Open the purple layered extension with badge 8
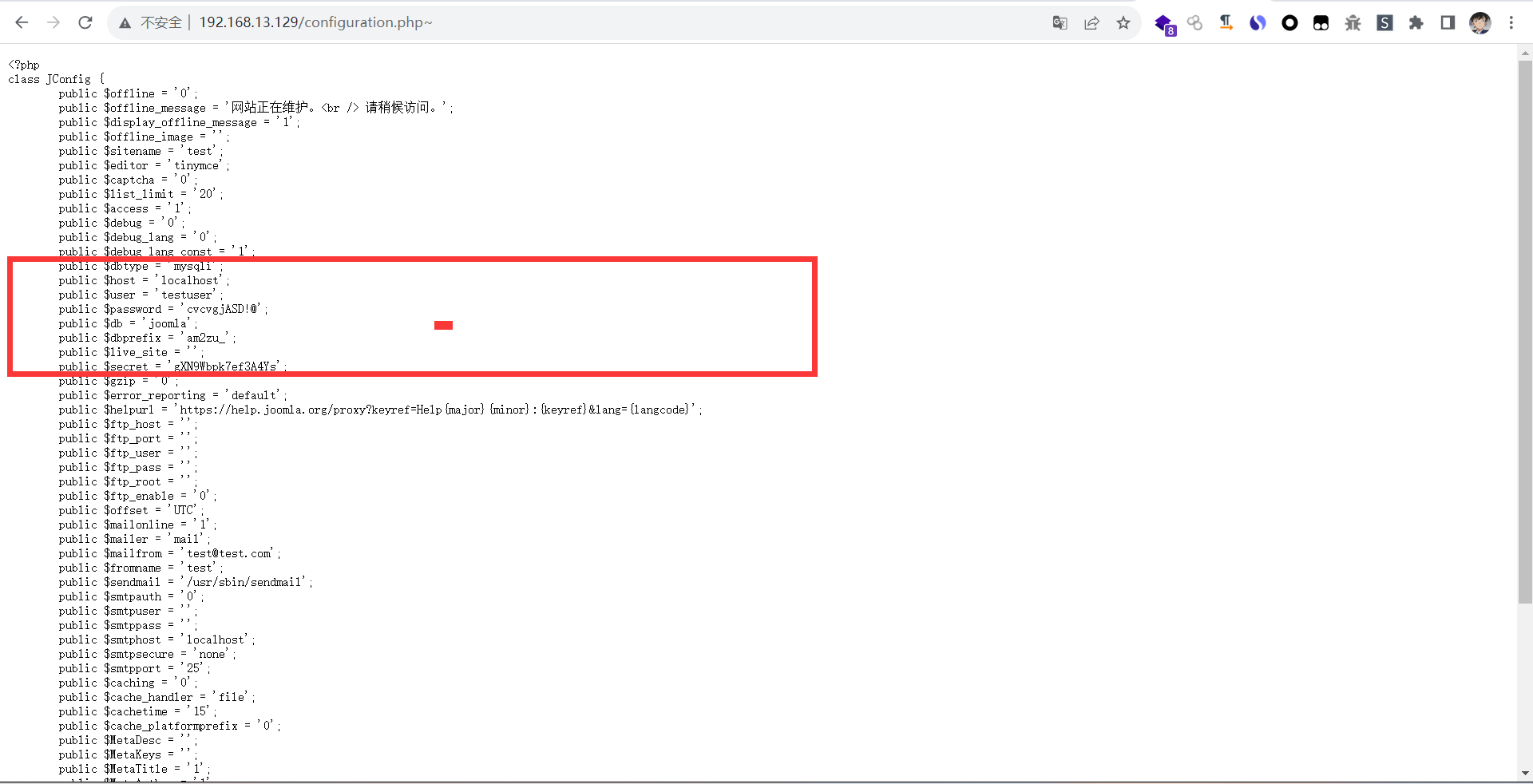 tap(1164, 24)
